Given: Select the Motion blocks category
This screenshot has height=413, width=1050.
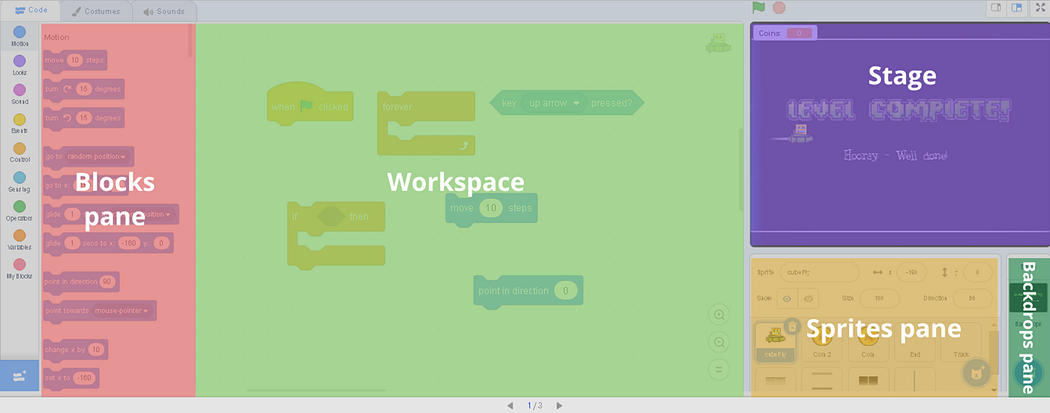Looking at the screenshot, I should [x=19, y=36].
